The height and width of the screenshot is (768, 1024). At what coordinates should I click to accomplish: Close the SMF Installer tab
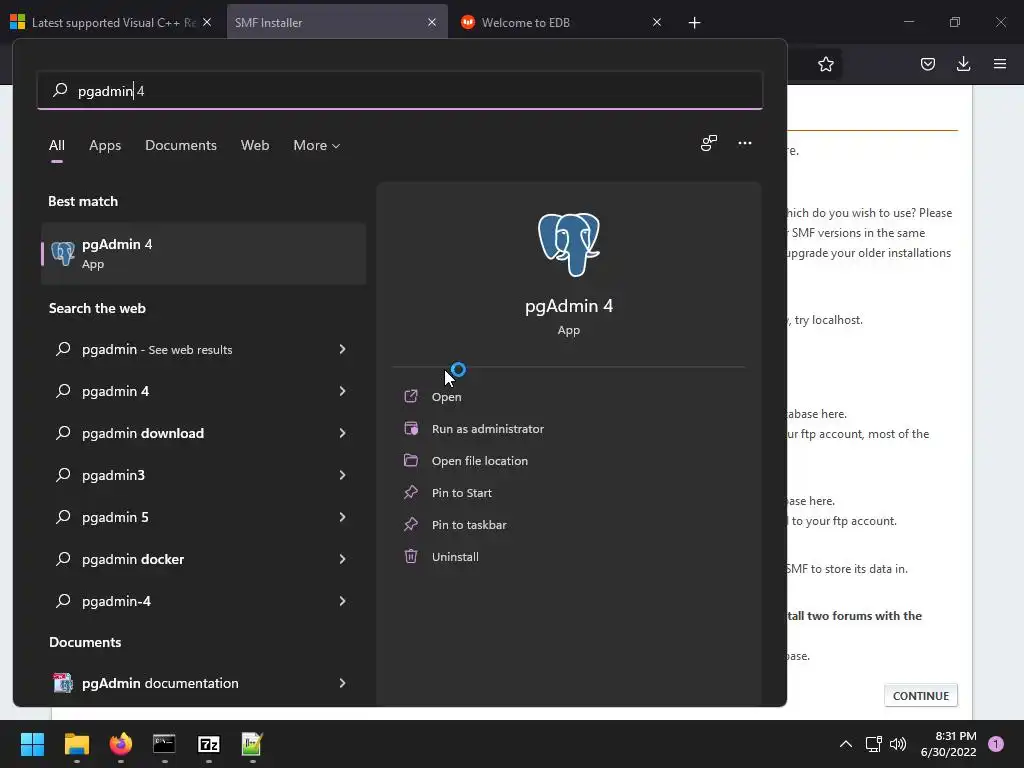[432, 22]
